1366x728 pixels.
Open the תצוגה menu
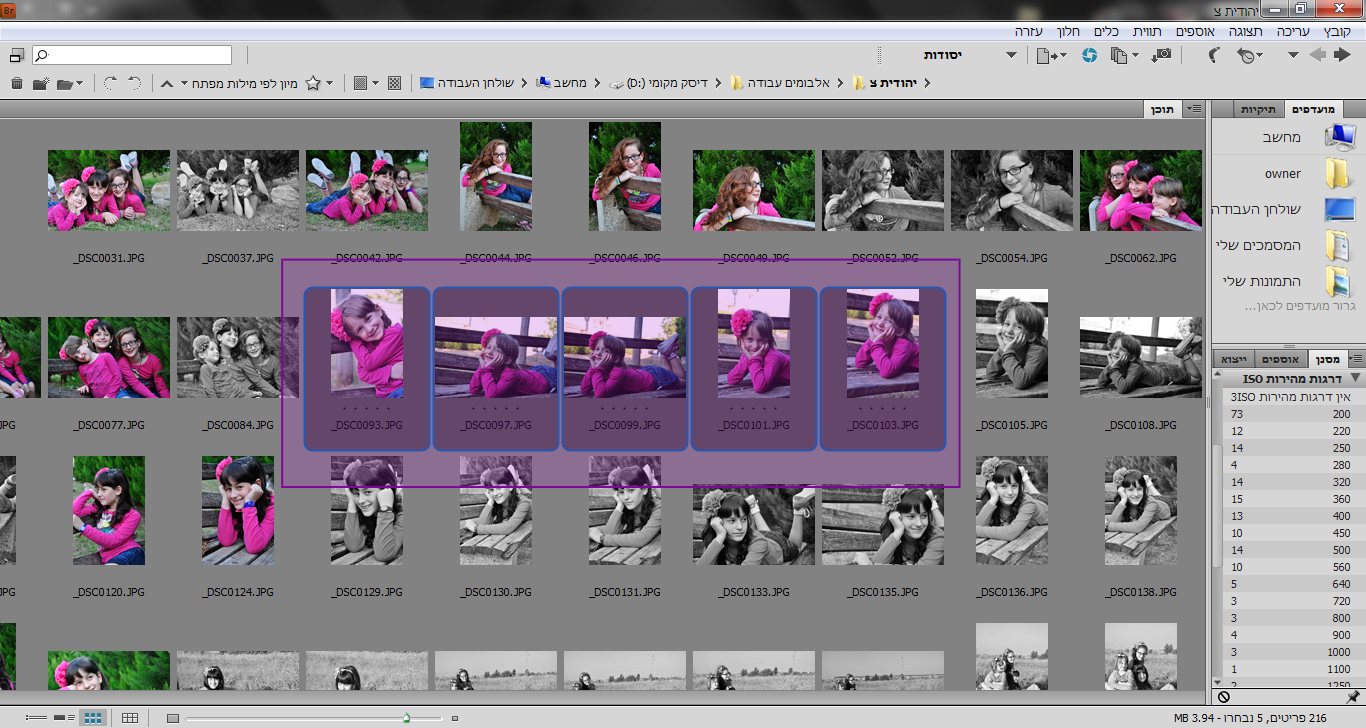tap(1245, 32)
